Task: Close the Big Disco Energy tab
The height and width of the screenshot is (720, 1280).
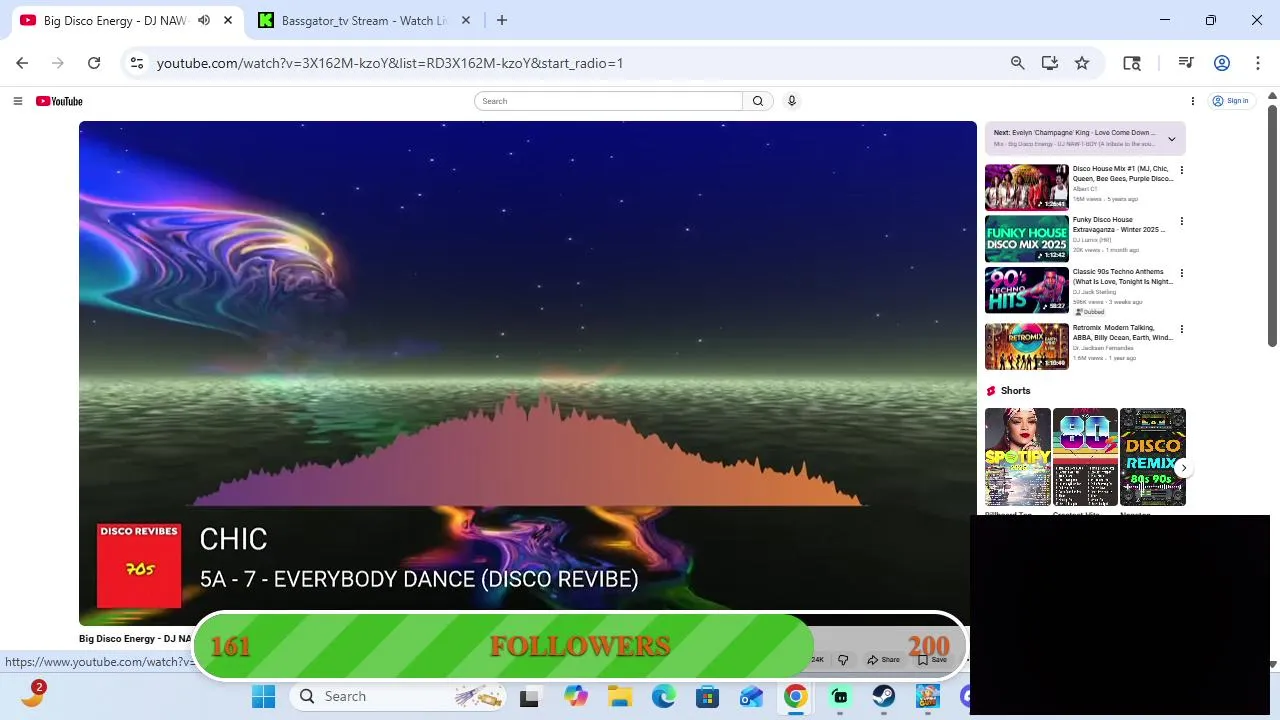Action: pyautogui.click(x=228, y=20)
